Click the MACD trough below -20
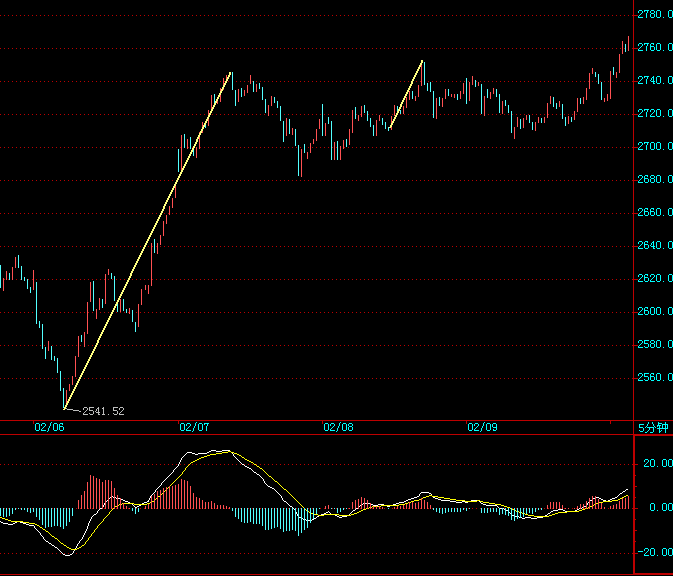The width and height of the screenshot is (673, 576). 68,552
